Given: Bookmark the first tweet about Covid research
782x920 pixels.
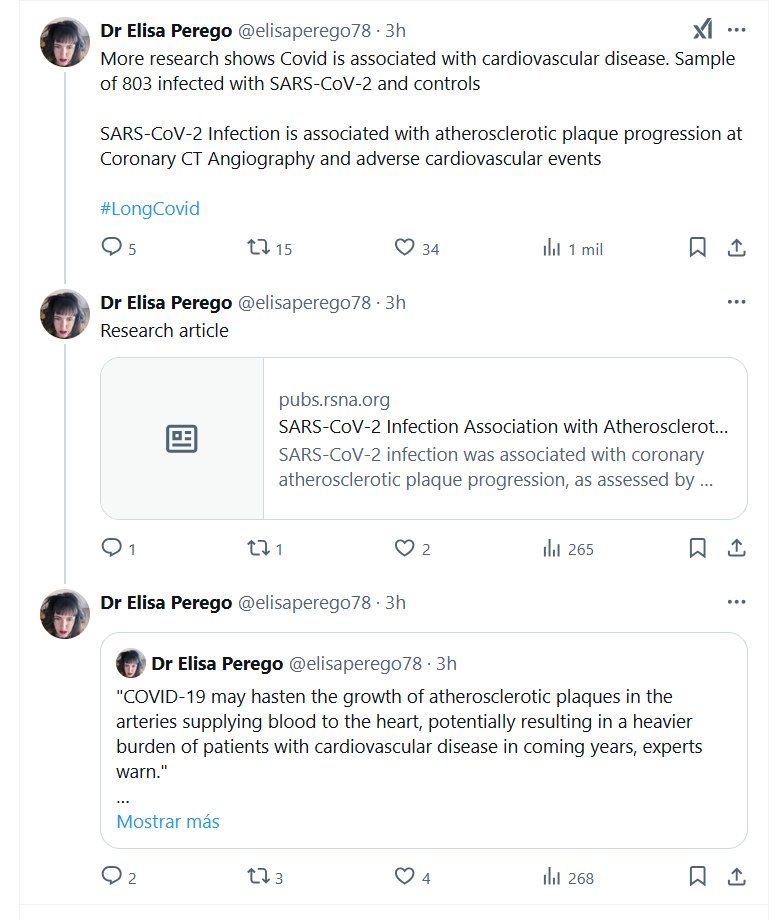Looking at the screenshot, I should (698, 247).
